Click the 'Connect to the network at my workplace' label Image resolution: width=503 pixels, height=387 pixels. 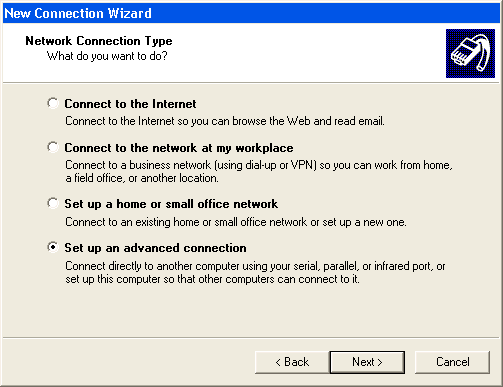pyautogui.click(x=179, y=148)
